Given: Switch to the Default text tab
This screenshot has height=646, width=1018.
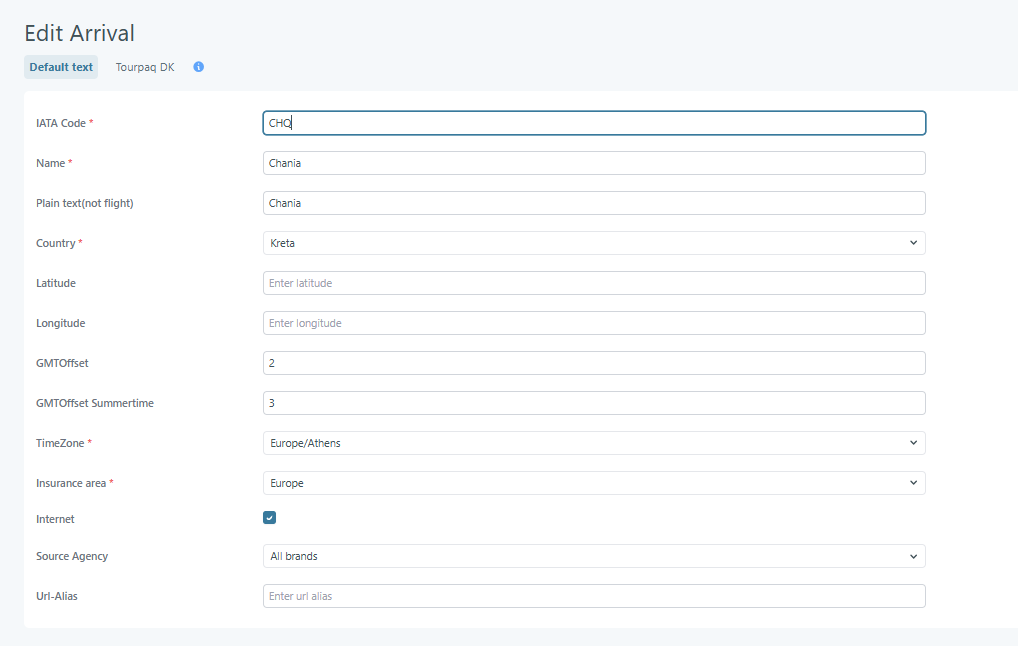Looking at the screenshot, I should point(61,68).
